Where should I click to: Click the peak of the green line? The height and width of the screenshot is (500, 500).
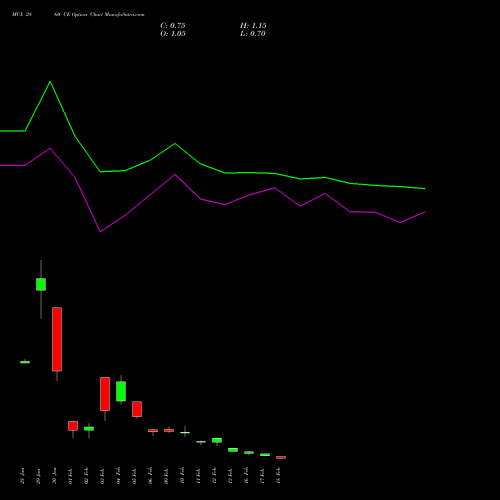50,82
